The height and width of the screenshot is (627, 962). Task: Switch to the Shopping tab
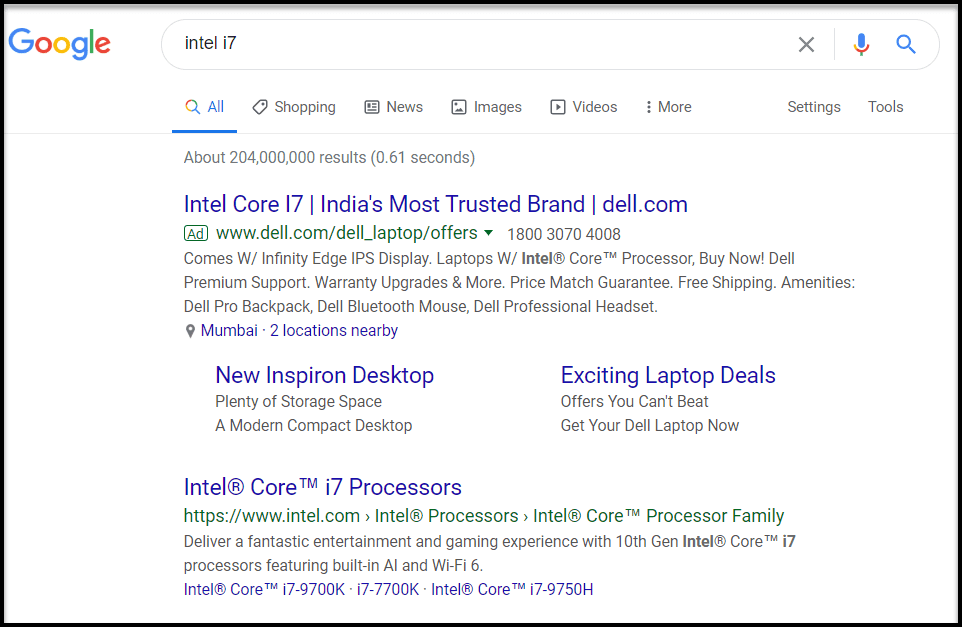click(294, 107)
